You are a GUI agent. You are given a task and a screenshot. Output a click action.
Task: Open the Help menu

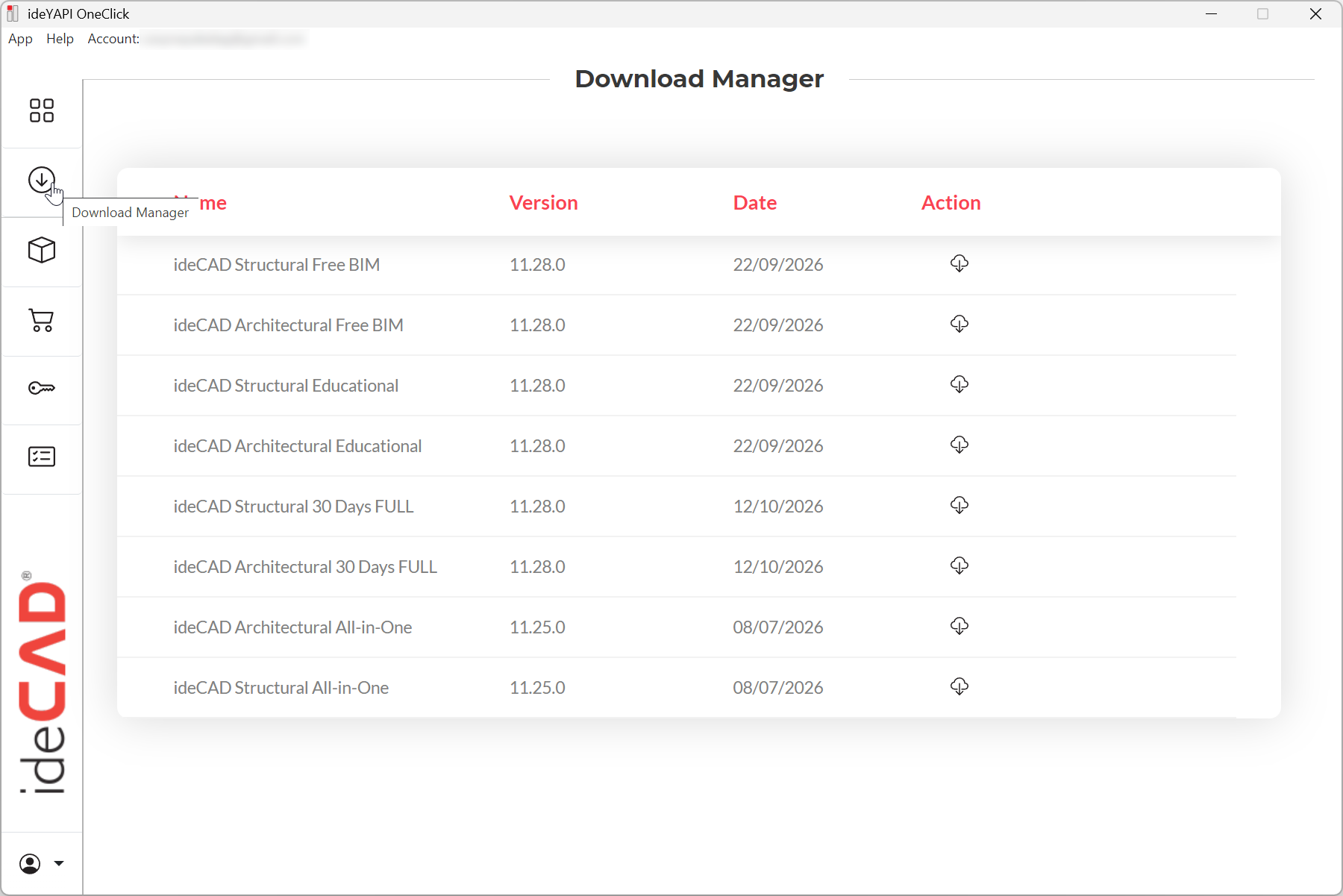(x=60, y=39)
